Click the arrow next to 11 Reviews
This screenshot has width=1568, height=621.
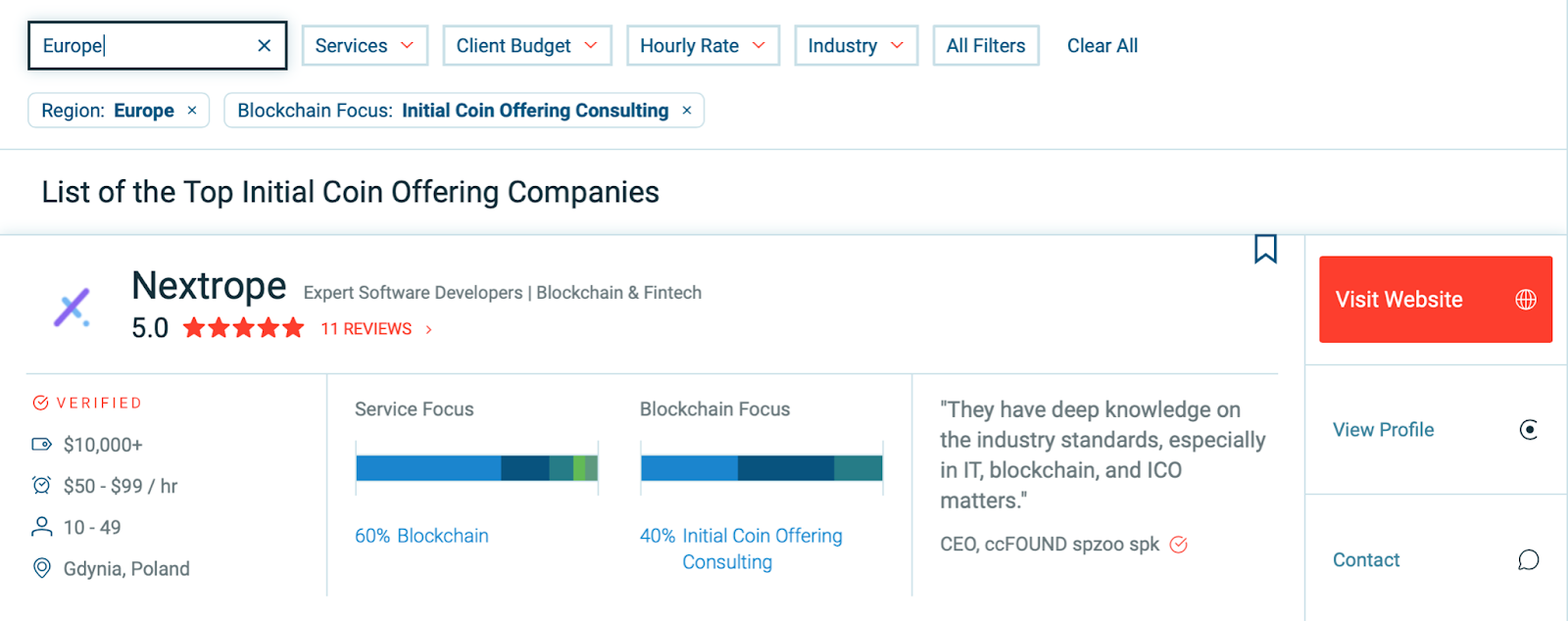click(x=428, y=329)
